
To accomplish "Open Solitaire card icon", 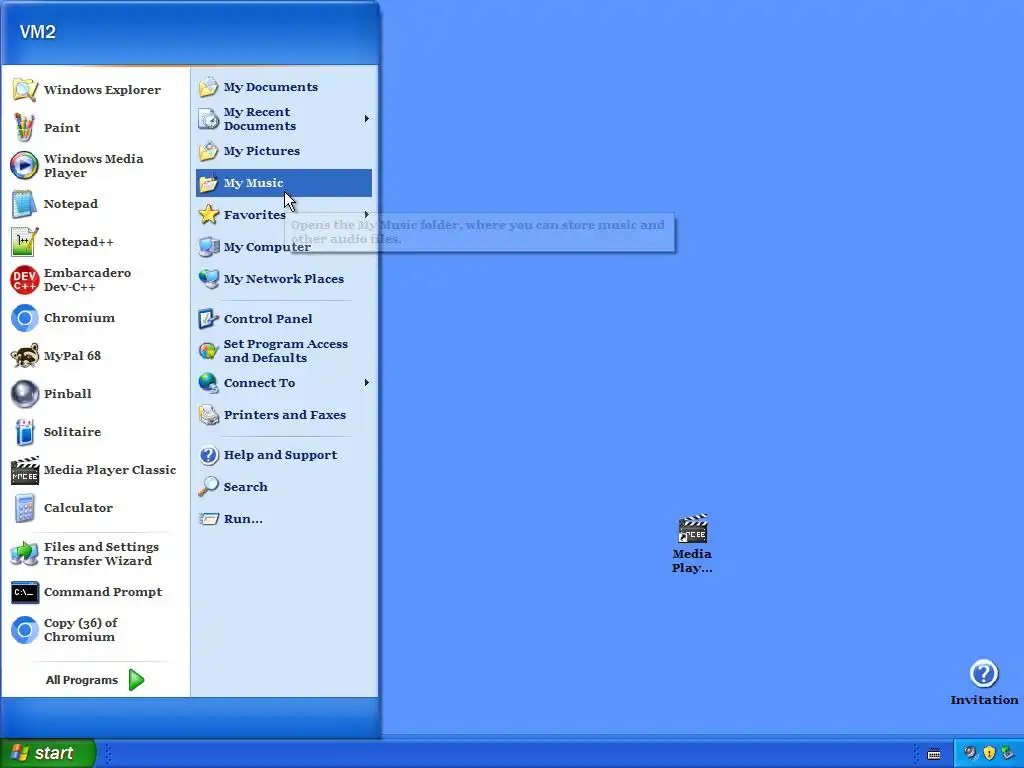I will (x=25, y=432).
